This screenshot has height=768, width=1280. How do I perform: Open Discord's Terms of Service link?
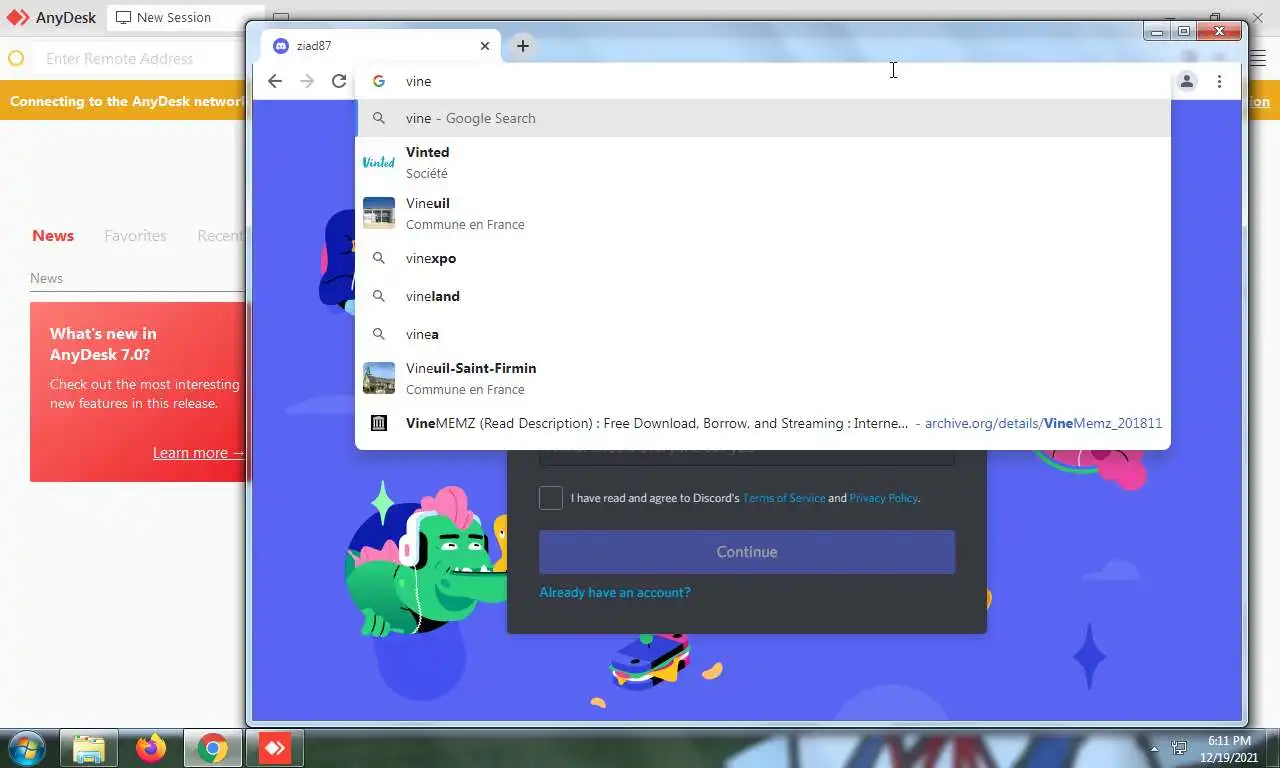click(784, 498)
